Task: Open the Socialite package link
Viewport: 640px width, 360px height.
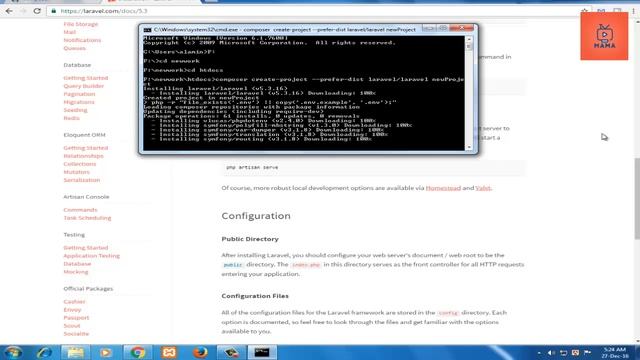Action: pos(76,334)
